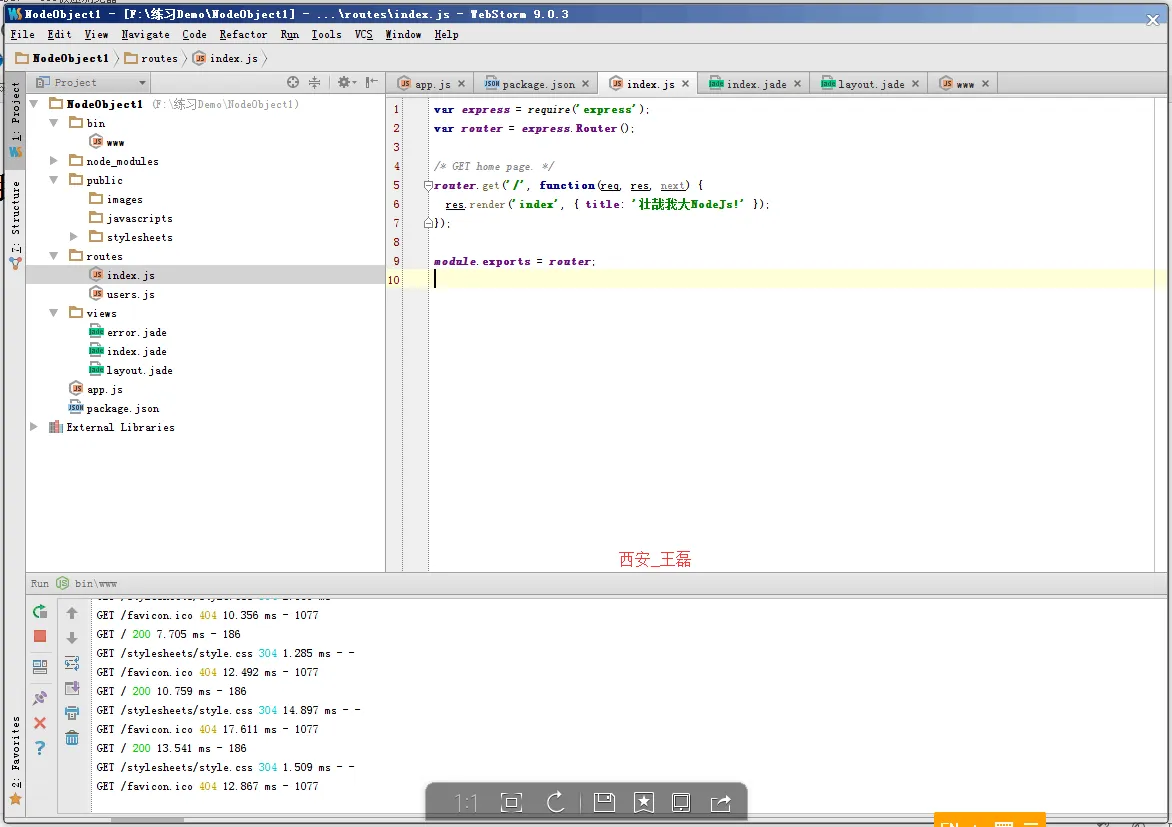This screenshot has height=827, width=1172.
Task: Open users.js in the project tree
Action: click(x=130, y=294)
